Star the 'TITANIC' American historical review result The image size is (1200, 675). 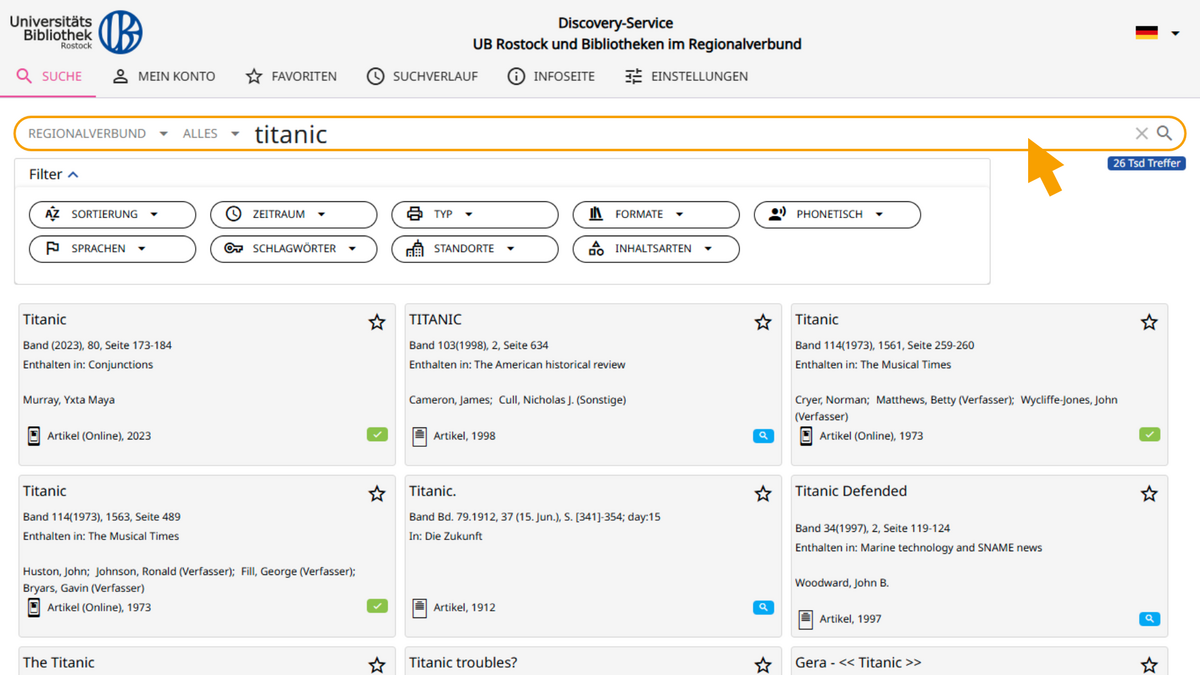click(x=763, y=322)
